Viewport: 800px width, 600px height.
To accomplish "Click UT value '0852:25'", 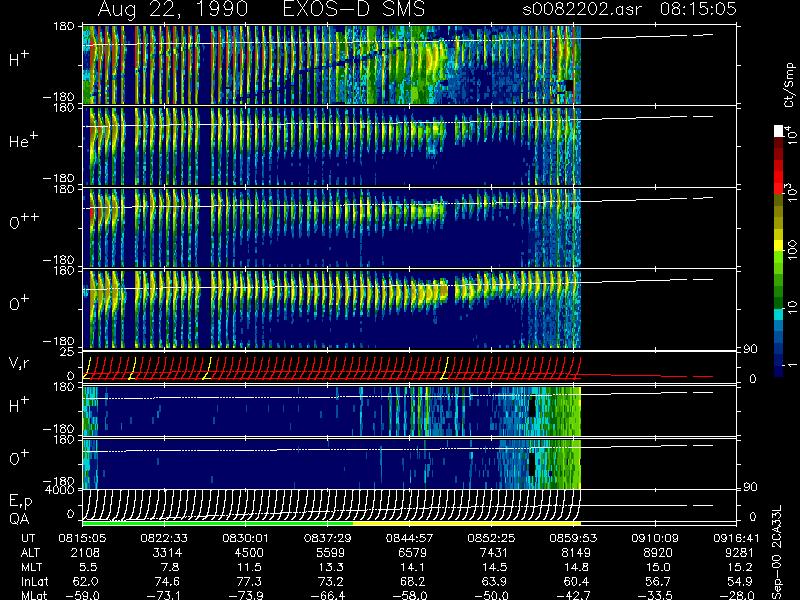I will pyautogui.click(x=491, y=538).
